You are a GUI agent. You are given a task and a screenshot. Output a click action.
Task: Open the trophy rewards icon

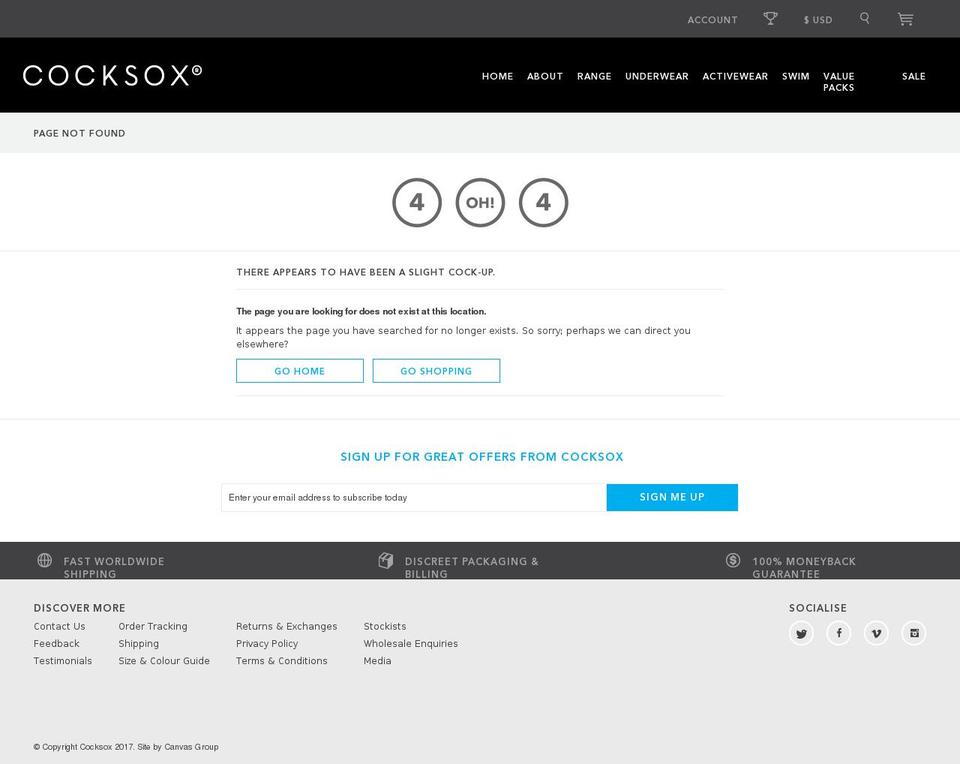(x=770, y=18)
